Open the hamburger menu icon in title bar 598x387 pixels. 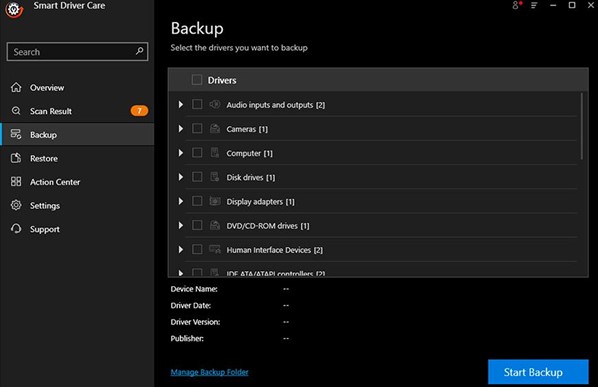534,5
